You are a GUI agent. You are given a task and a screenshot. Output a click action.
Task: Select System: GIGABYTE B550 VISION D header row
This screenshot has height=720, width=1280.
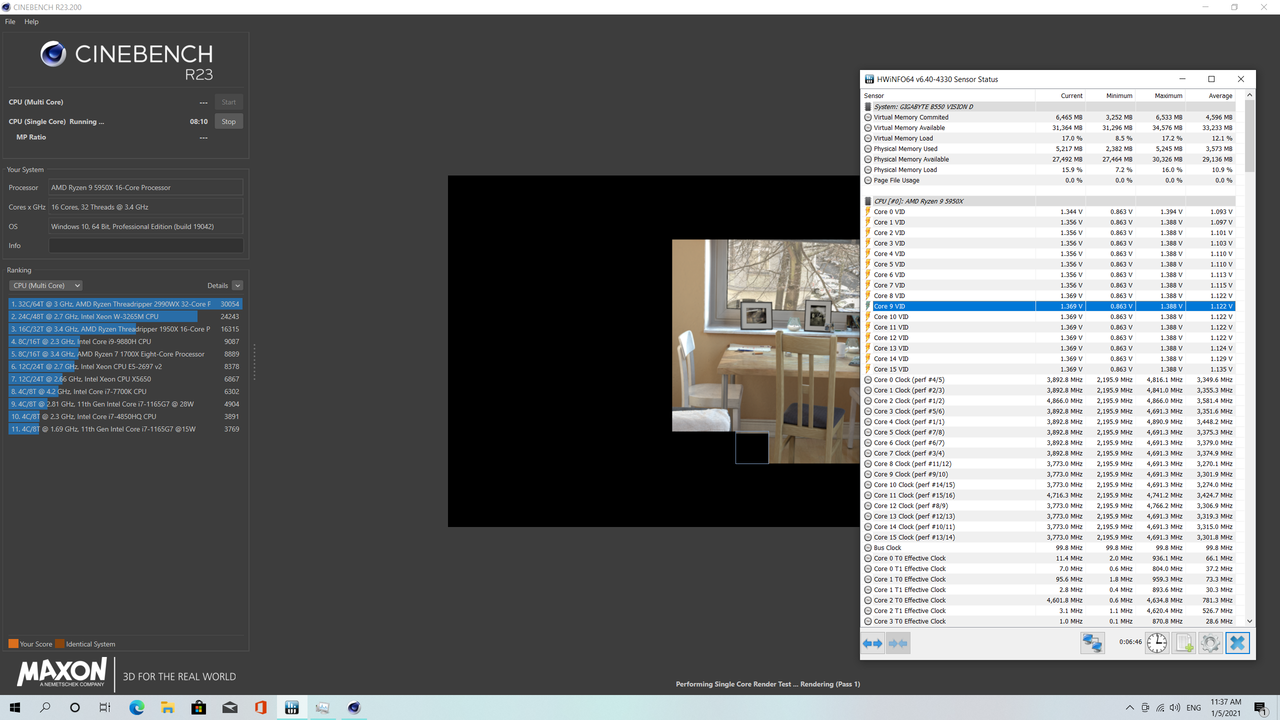point(1049,106)
